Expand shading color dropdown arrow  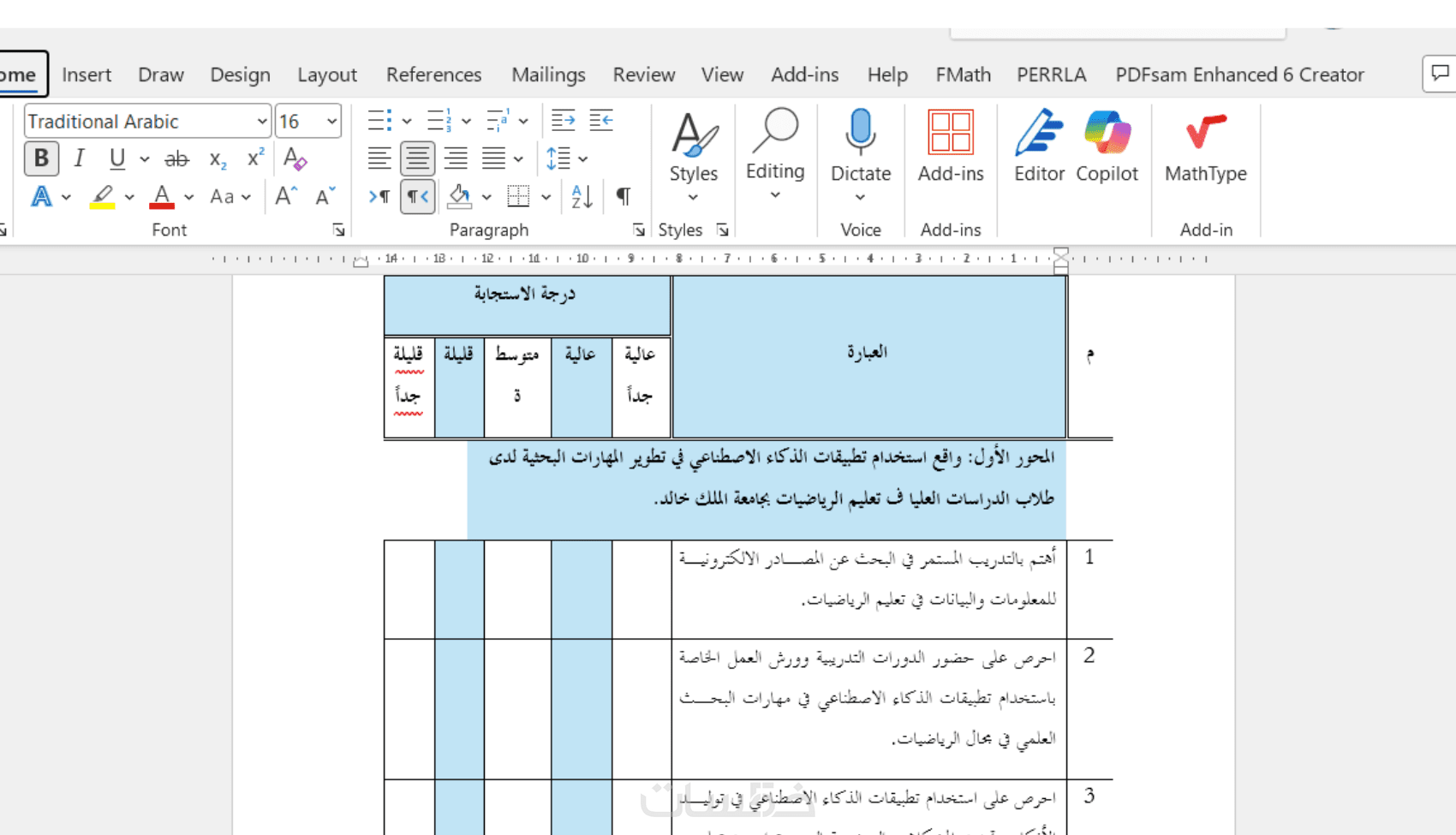pos(486,198)
